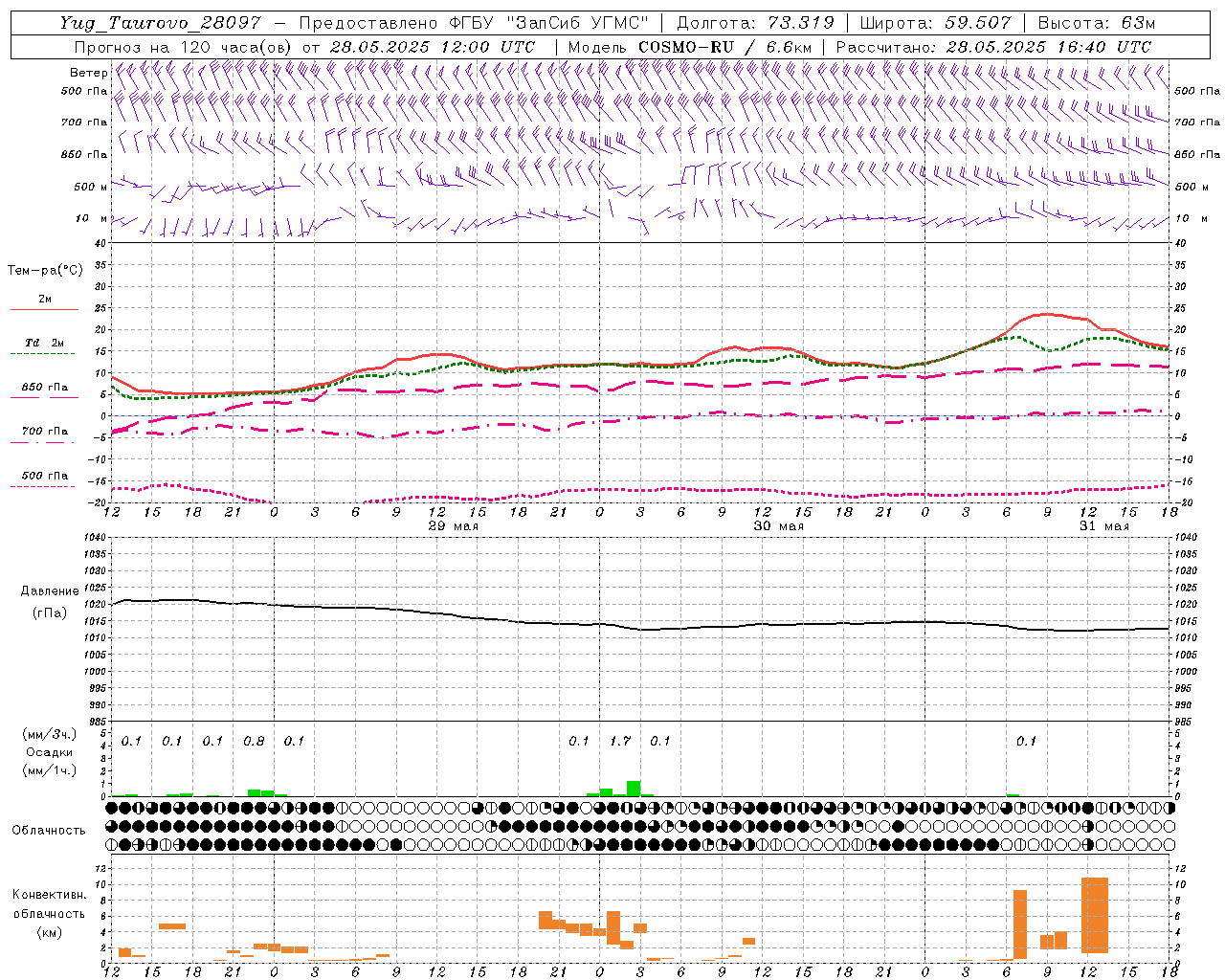Click the '1.7' precipitation amount value
This screenshot has width=1225, height=980.
(620, 742)
